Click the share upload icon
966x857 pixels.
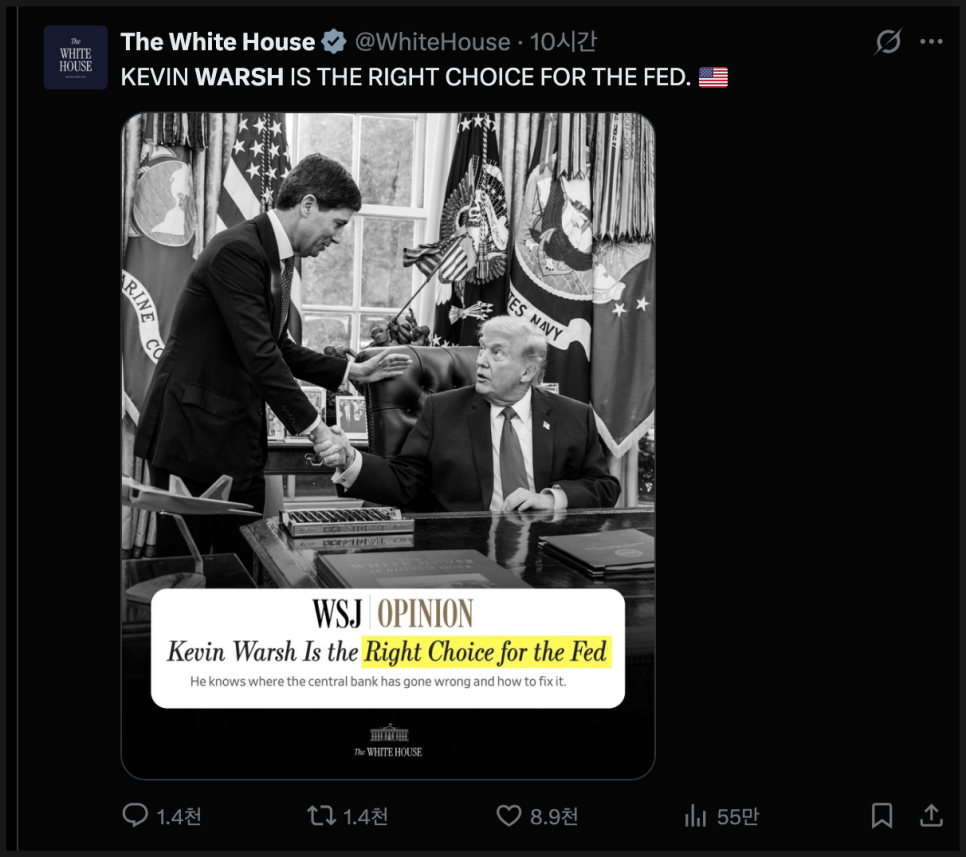931,816
